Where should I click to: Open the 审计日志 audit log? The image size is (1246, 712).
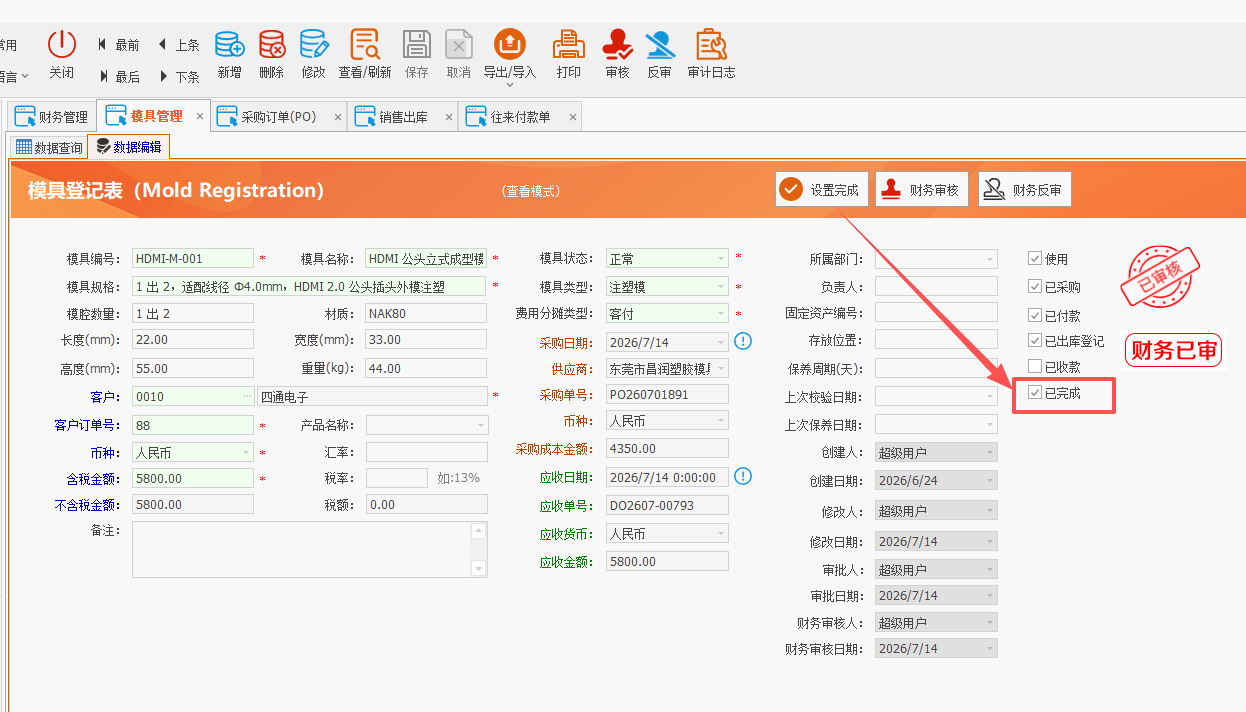point(711,44)
